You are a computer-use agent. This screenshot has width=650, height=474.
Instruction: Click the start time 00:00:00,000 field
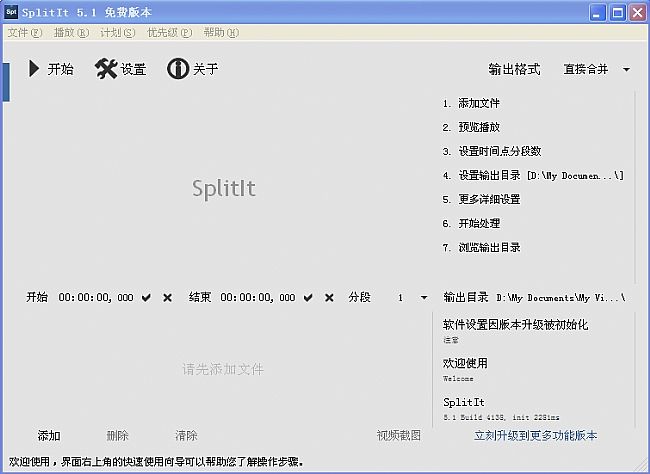point(96,298)
